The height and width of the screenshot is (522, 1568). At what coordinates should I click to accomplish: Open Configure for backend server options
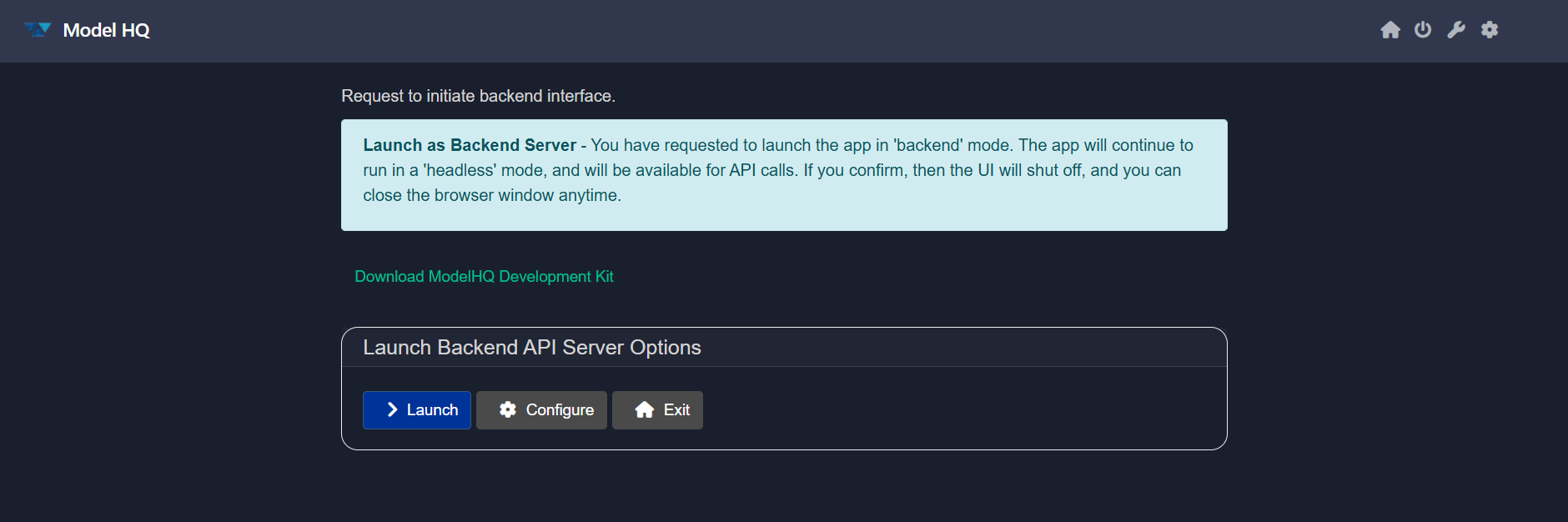click(x=541, y=409)
